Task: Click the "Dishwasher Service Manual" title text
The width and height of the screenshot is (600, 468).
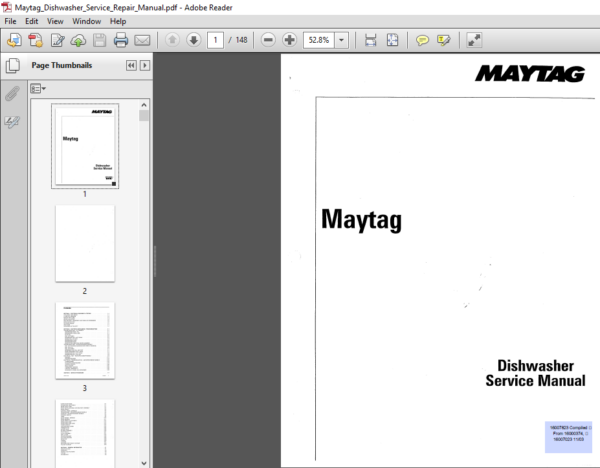Action: tap(535, 373)
